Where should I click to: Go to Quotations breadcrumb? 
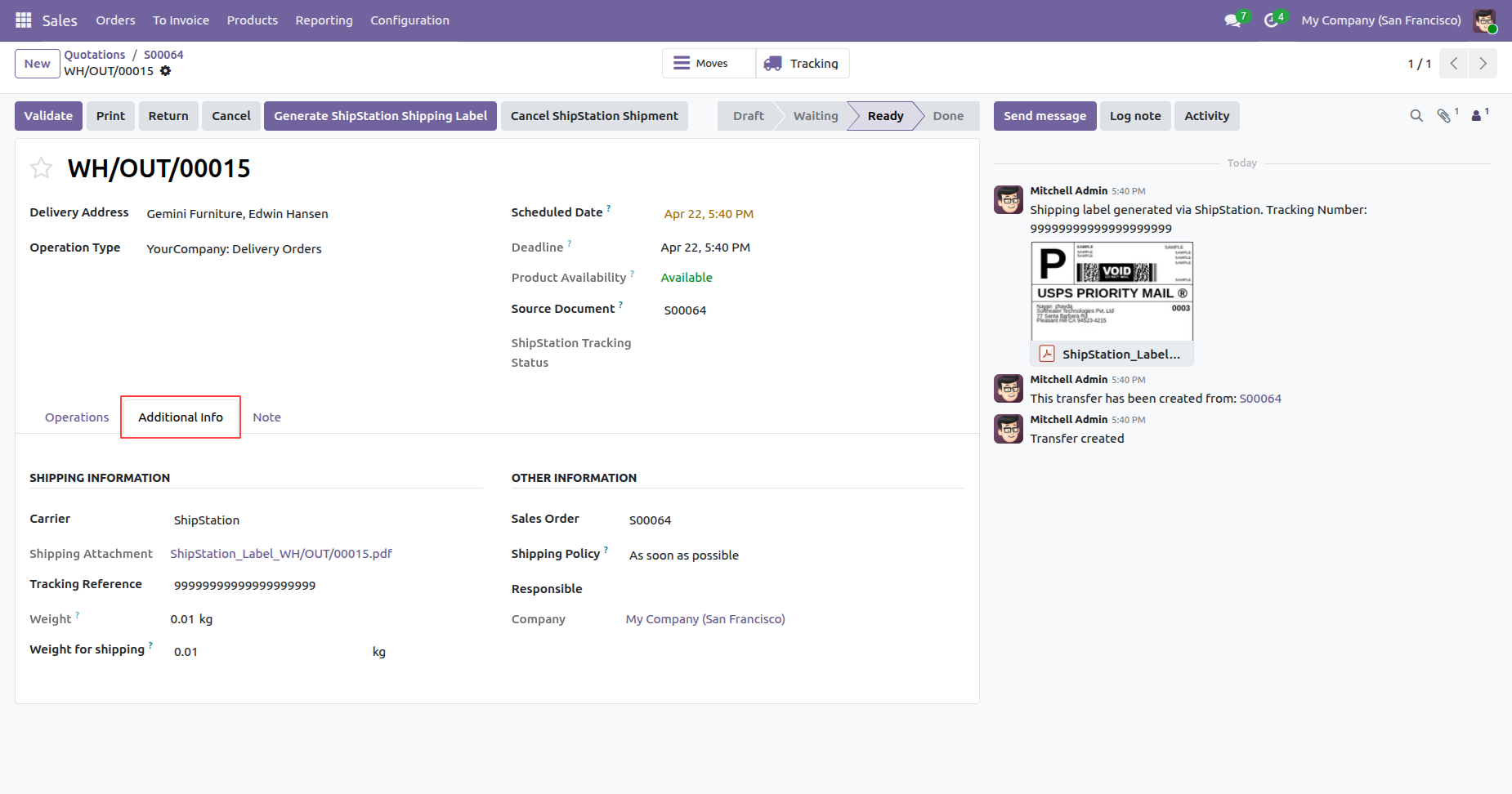tap(95, 55)
